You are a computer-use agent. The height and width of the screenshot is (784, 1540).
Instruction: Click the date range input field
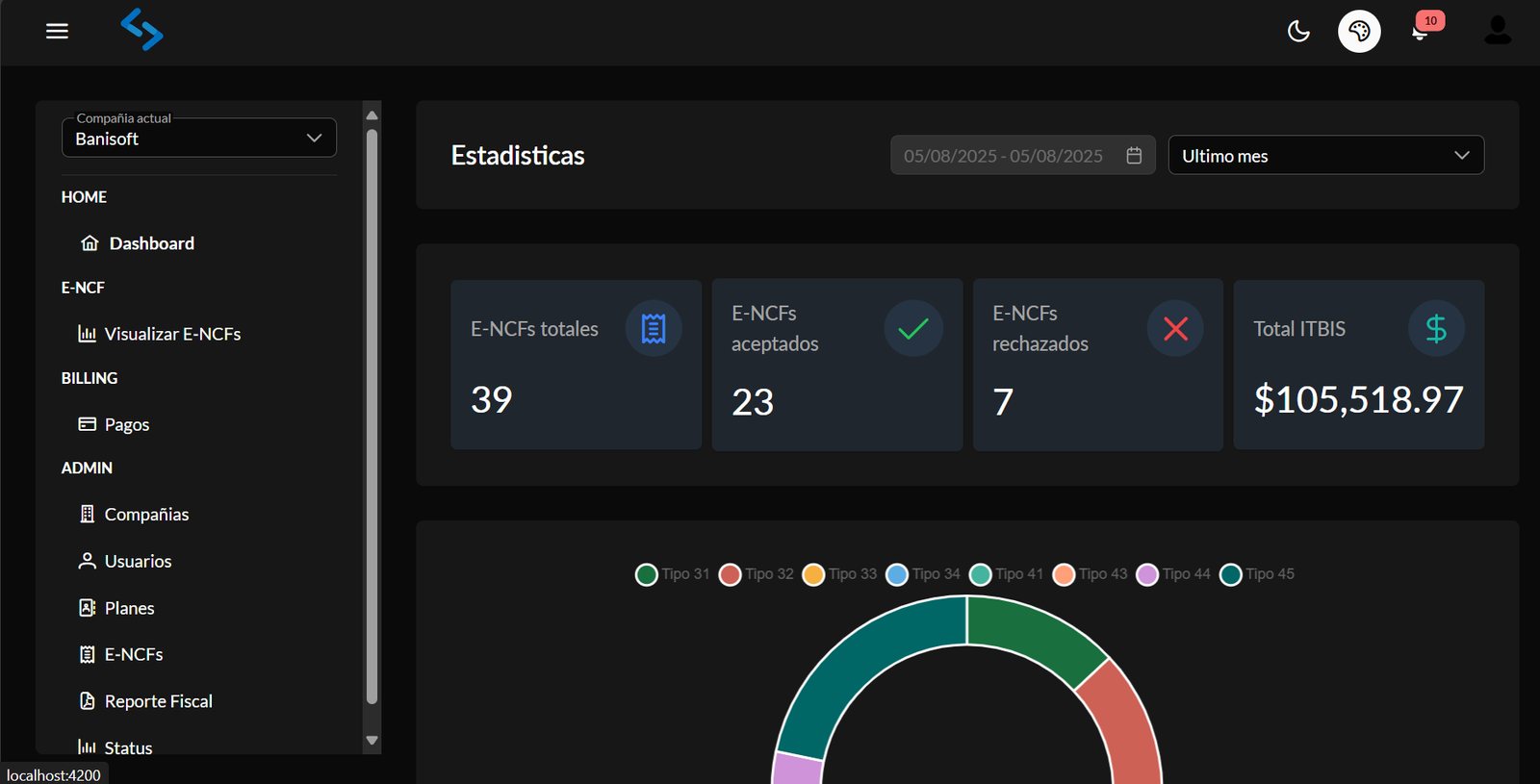[1022, 155]
